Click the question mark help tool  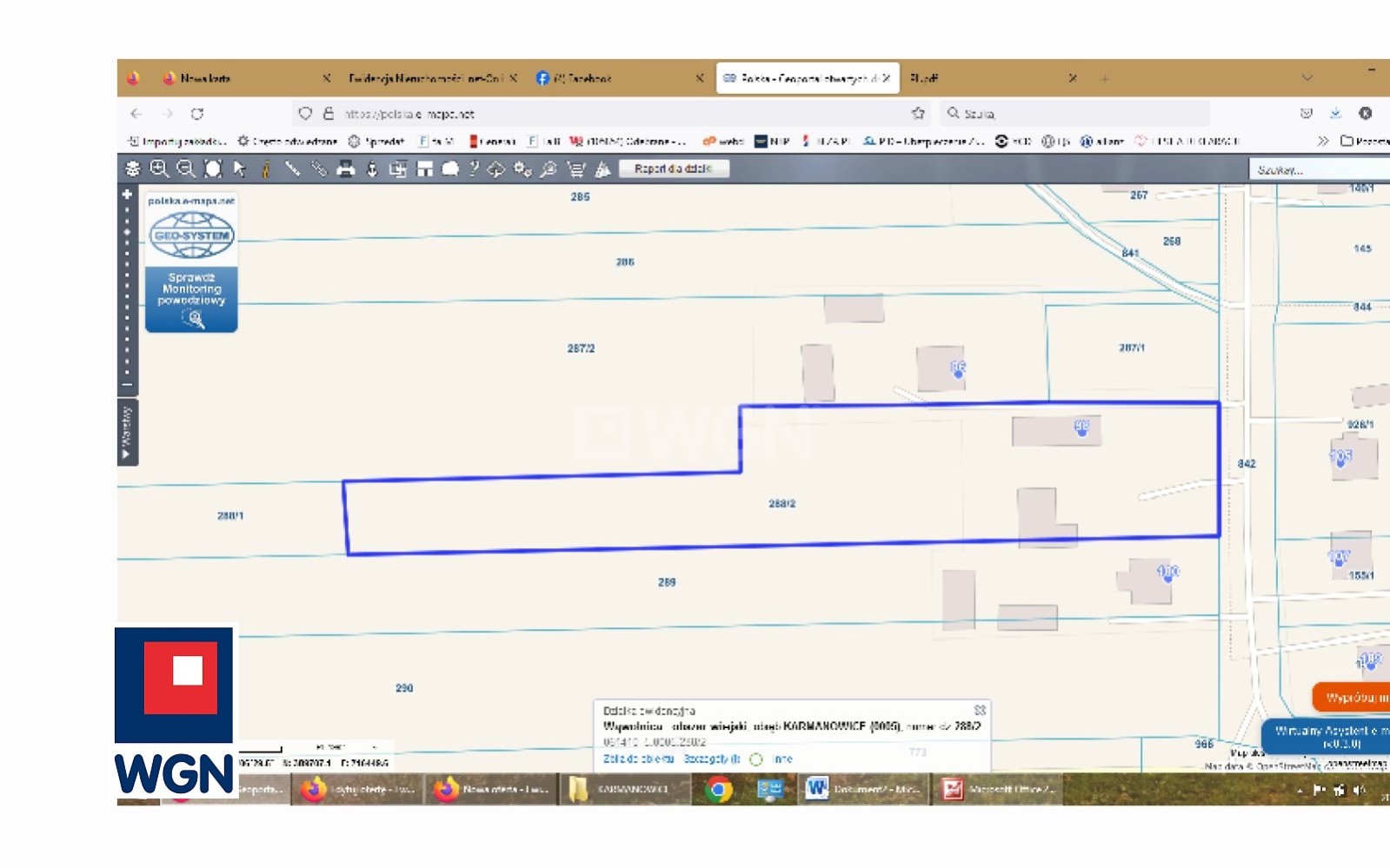pyautogui.click(x=474, y=169)
